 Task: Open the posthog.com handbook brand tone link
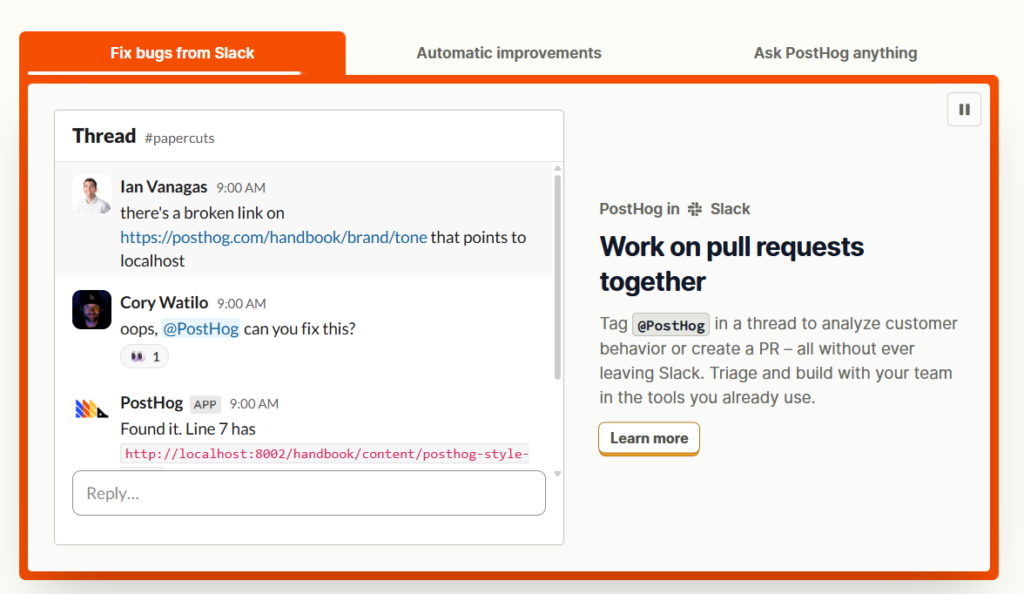coord(274,237)
